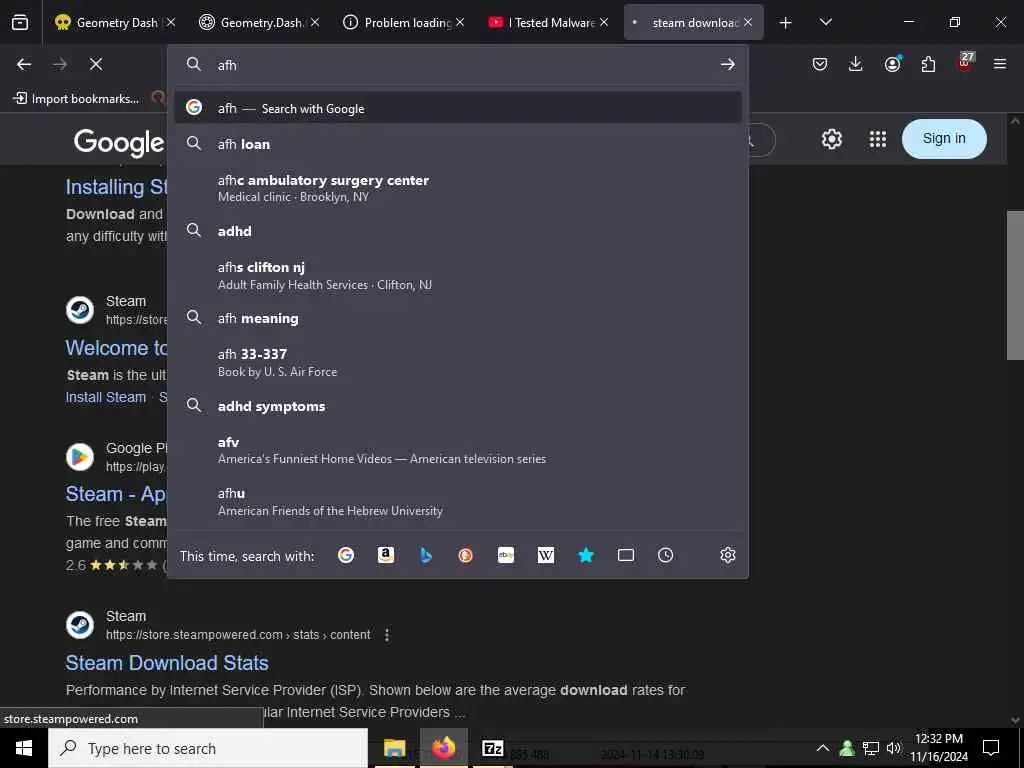Viewport: 1024px width, 768px height.
Task: Click the Go arrow in address bar
Action: (x=728, y=64)
